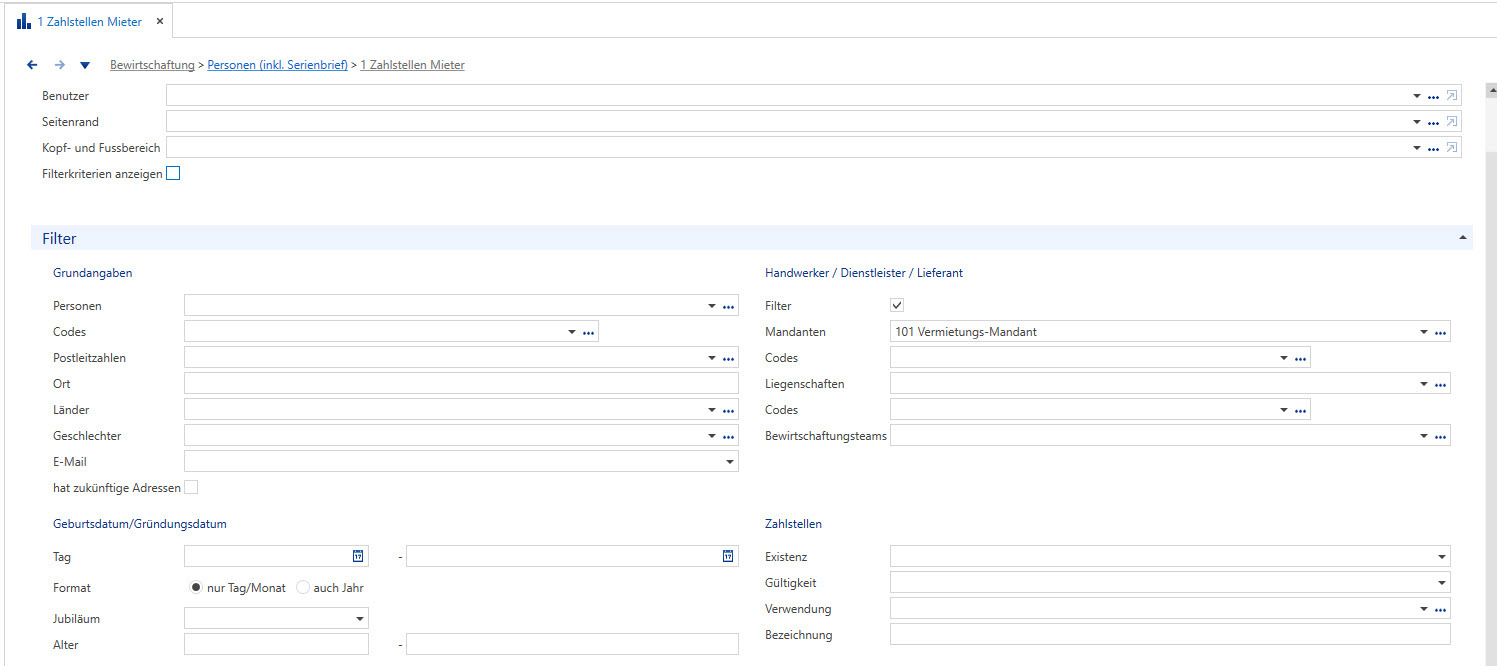1497x666 pixels.
Task: Click the 1 Zahlstellen Mieter breadcrumb link
Action: tap(412, 65)
